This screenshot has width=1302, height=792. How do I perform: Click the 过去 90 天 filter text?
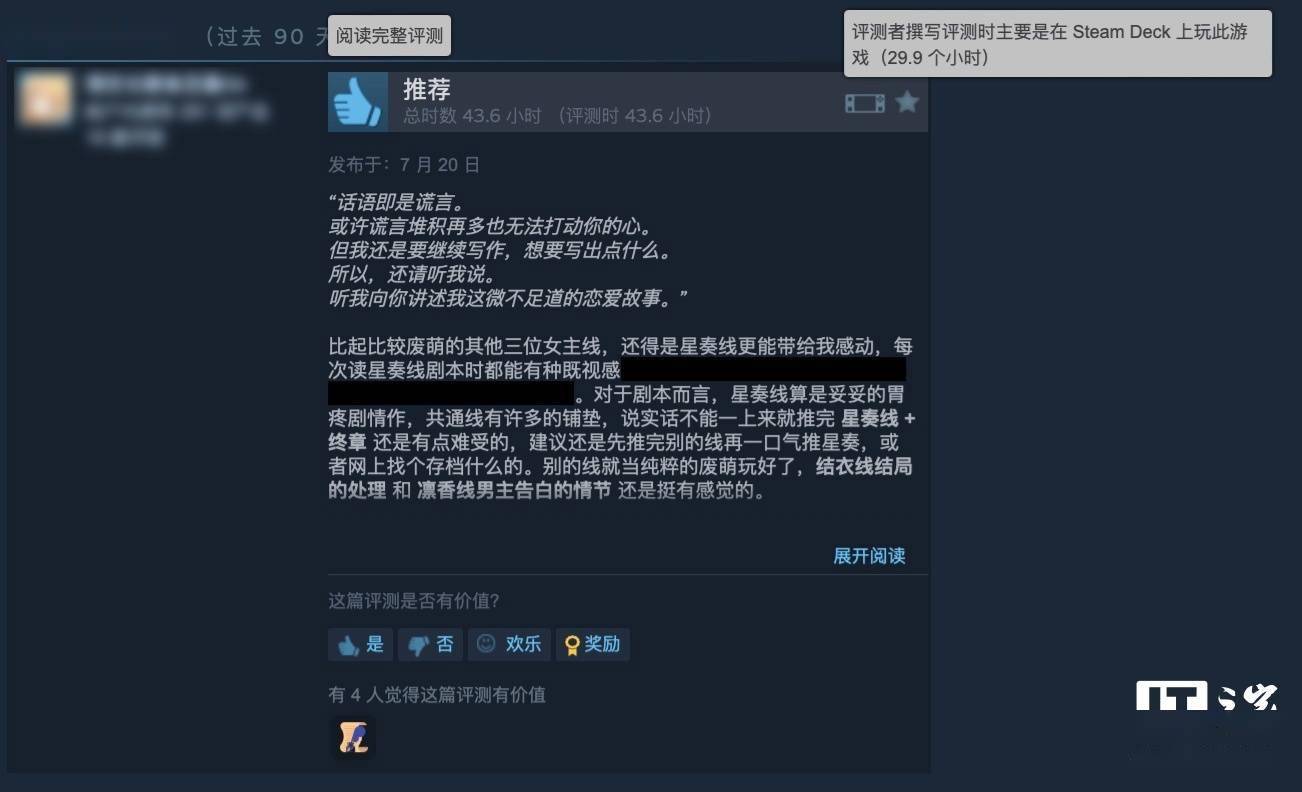click(266, 36)
